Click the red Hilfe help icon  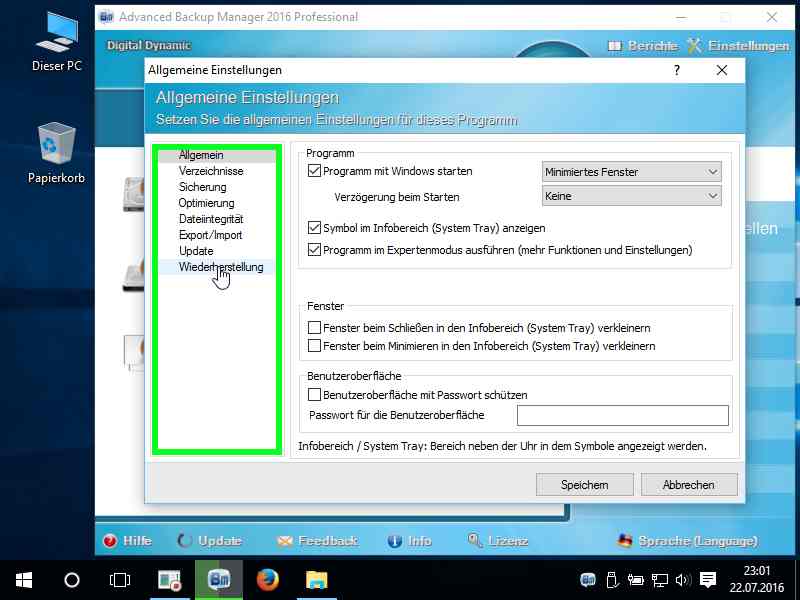point(109,541)
